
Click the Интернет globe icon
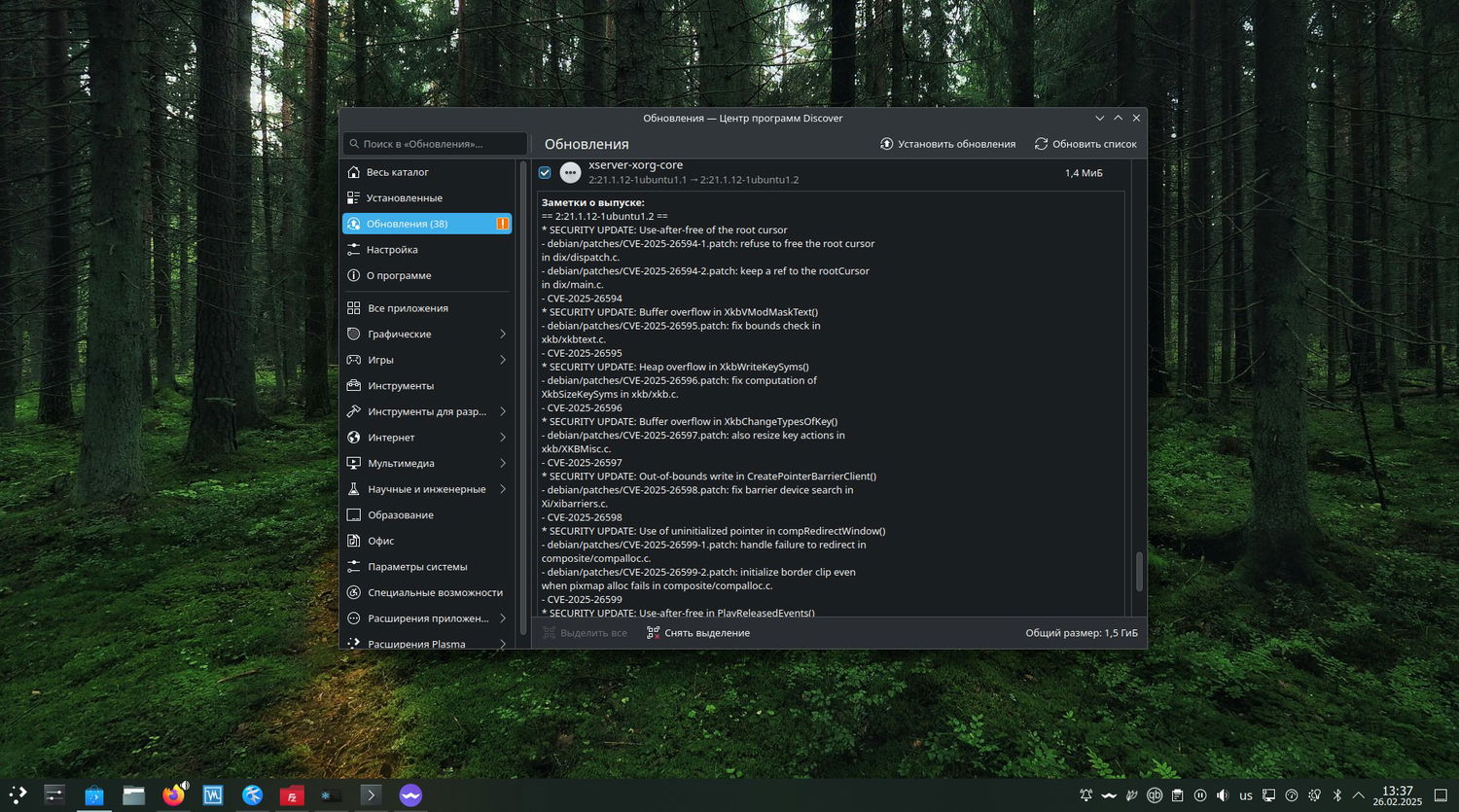354,438
